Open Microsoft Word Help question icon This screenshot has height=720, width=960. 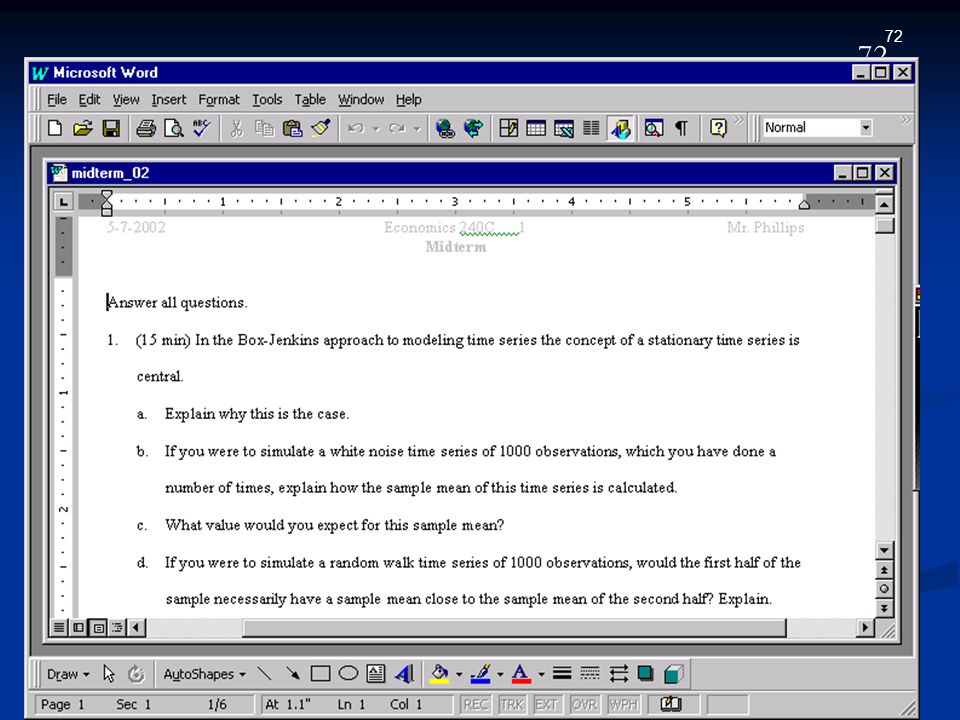tap(718, 128)
